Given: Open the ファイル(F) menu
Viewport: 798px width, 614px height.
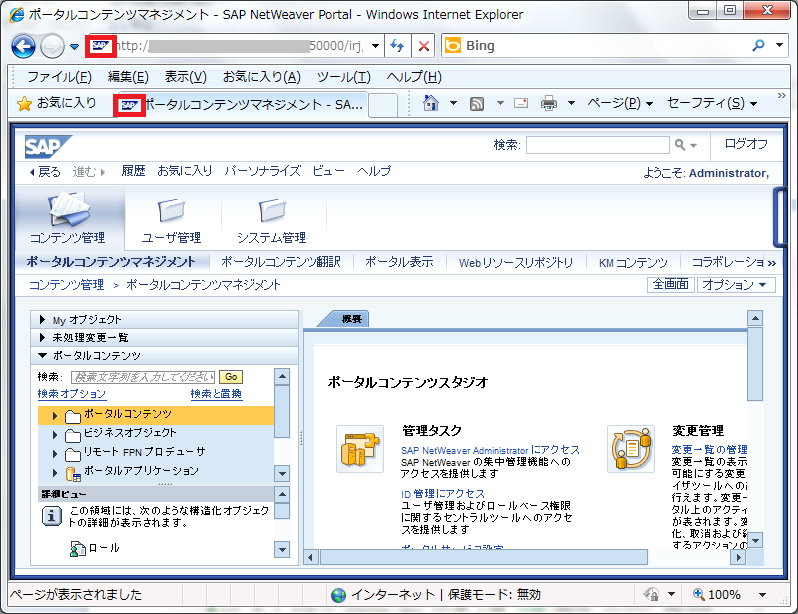Looking at the screenshot, I should (x=59, y=77).
